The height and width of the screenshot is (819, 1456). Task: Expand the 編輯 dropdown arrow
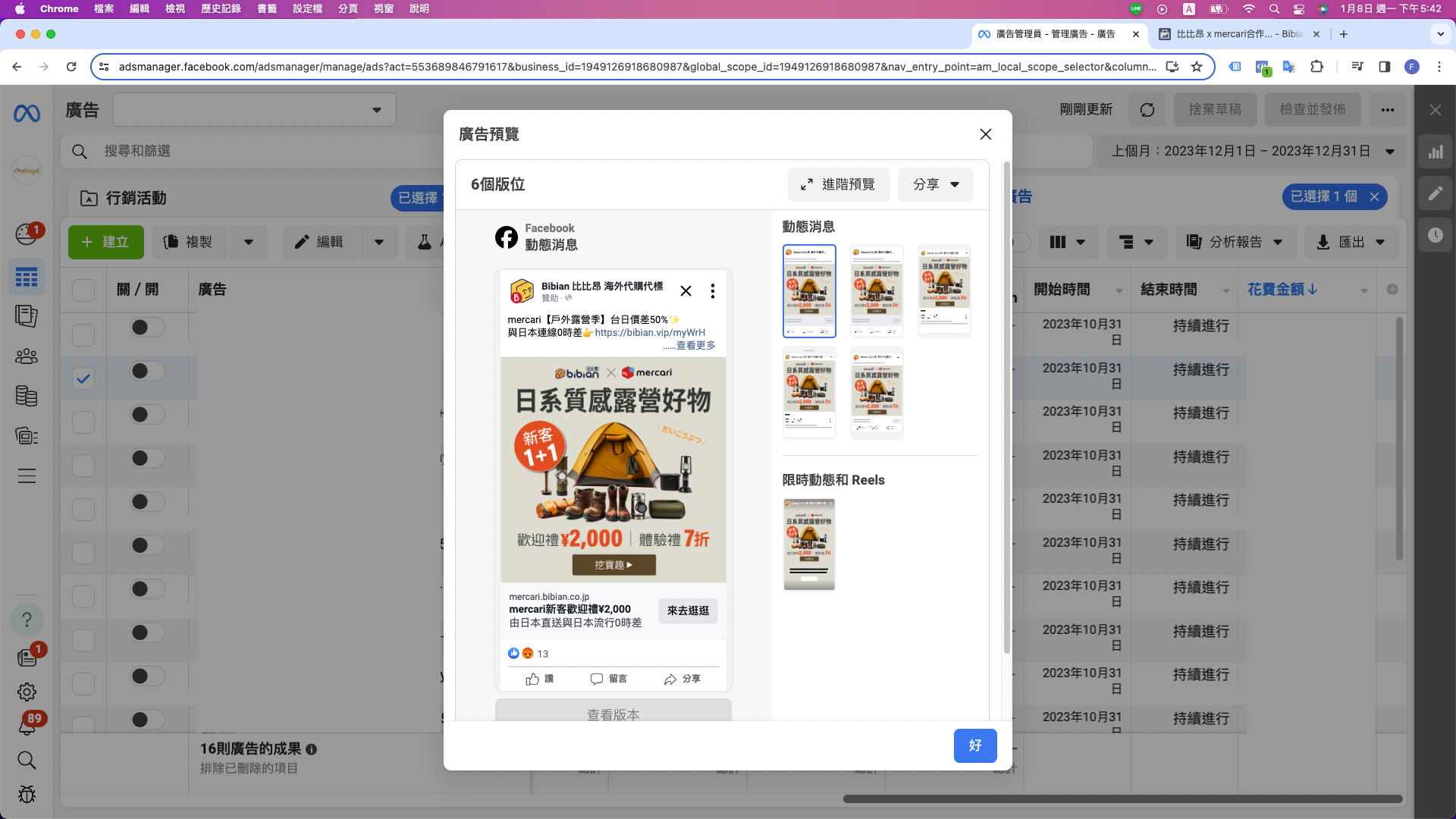pos(379,242)
